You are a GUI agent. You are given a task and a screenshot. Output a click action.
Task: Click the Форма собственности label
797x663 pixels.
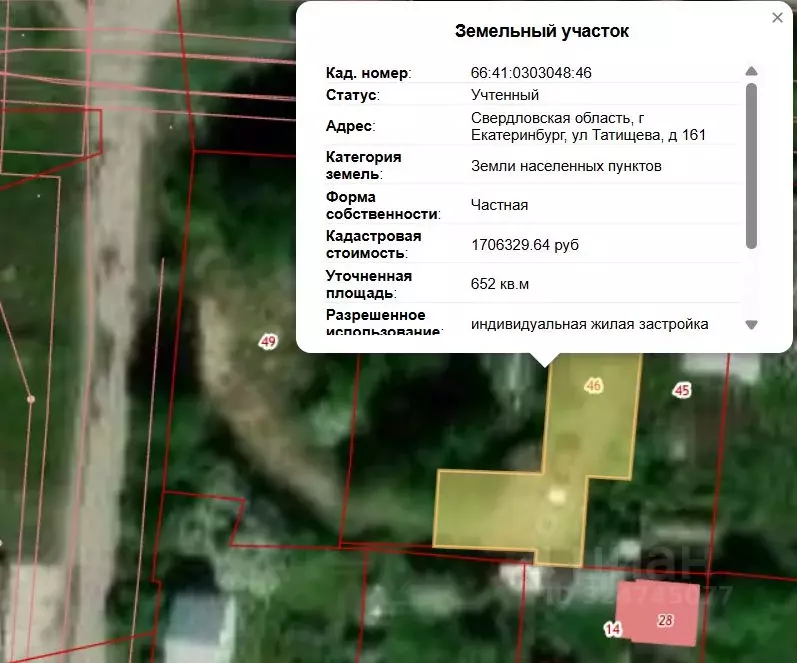click(x=383, y=205)
